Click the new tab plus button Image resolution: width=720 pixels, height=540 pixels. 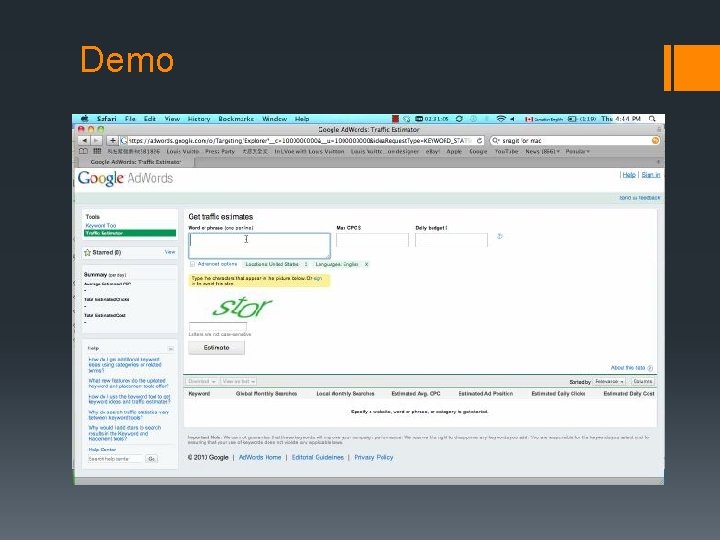pos(658,162)
